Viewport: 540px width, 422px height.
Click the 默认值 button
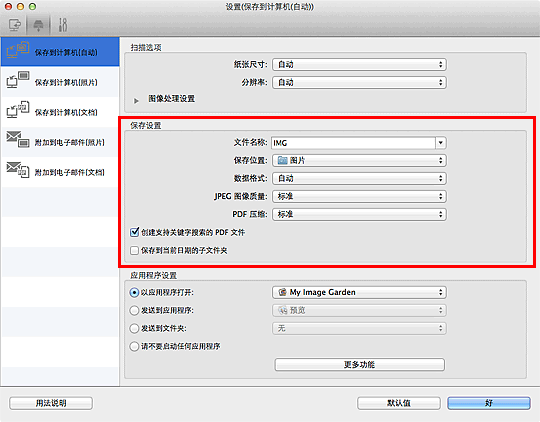pyautogui.click(x=399, y=403)
